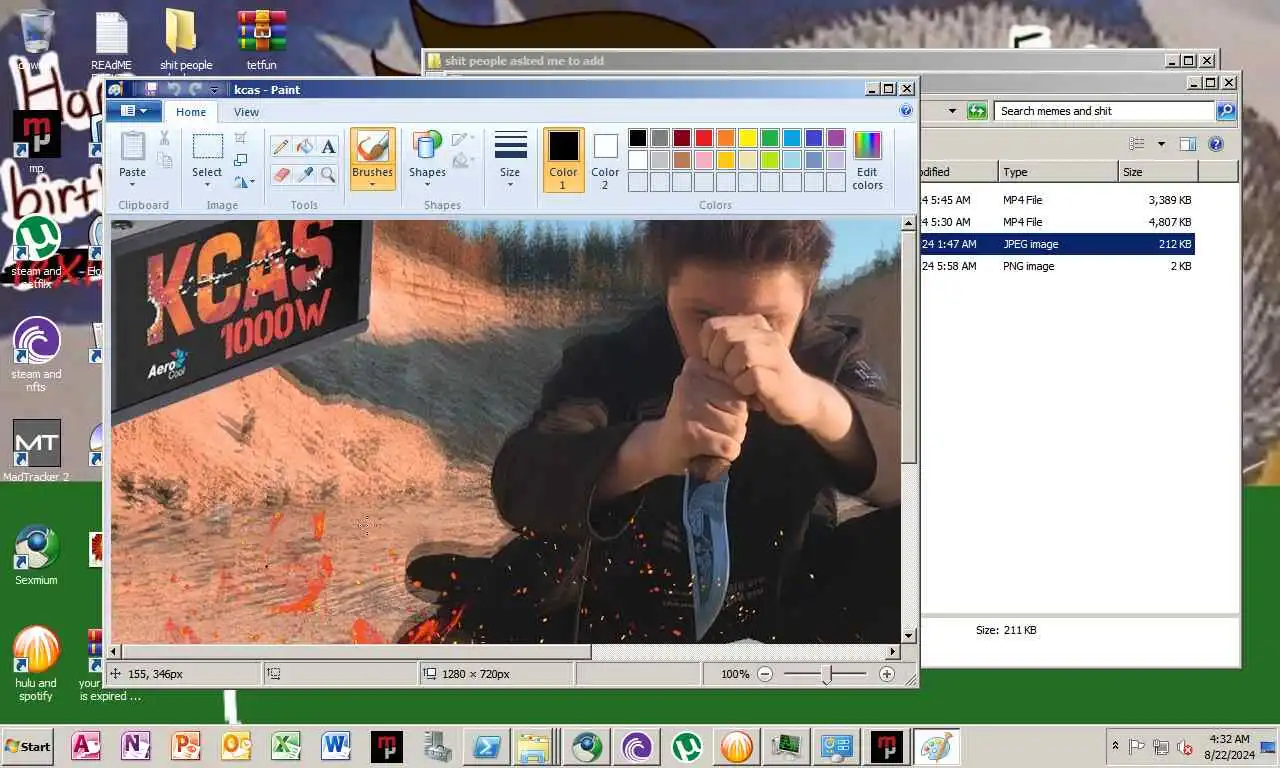The width and height of the screenshot is (1280, 768).
Task: Click the Brushes tool icon
Action: tap(372, 146)
